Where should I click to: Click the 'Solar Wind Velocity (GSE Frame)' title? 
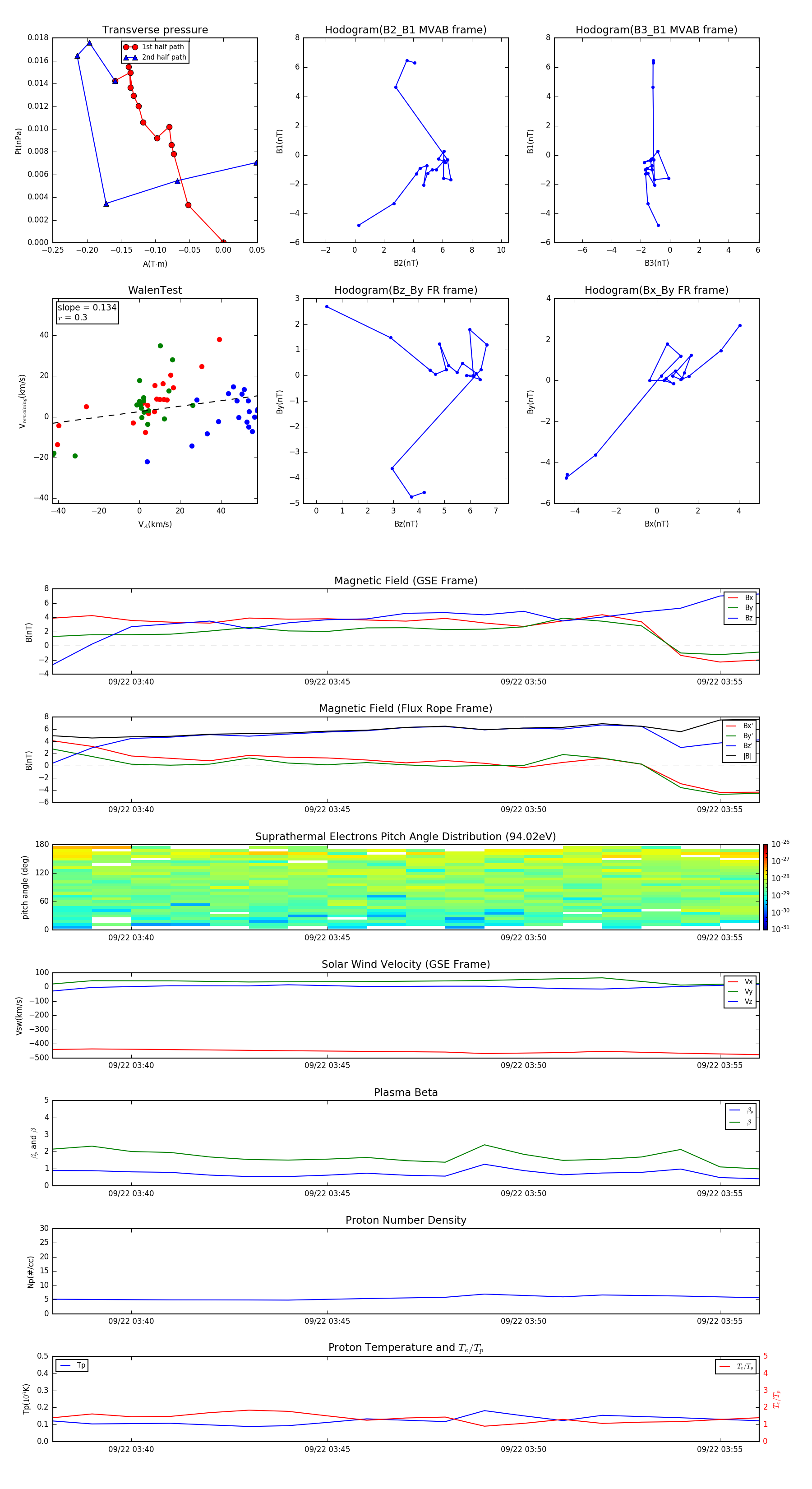(406, 965)
